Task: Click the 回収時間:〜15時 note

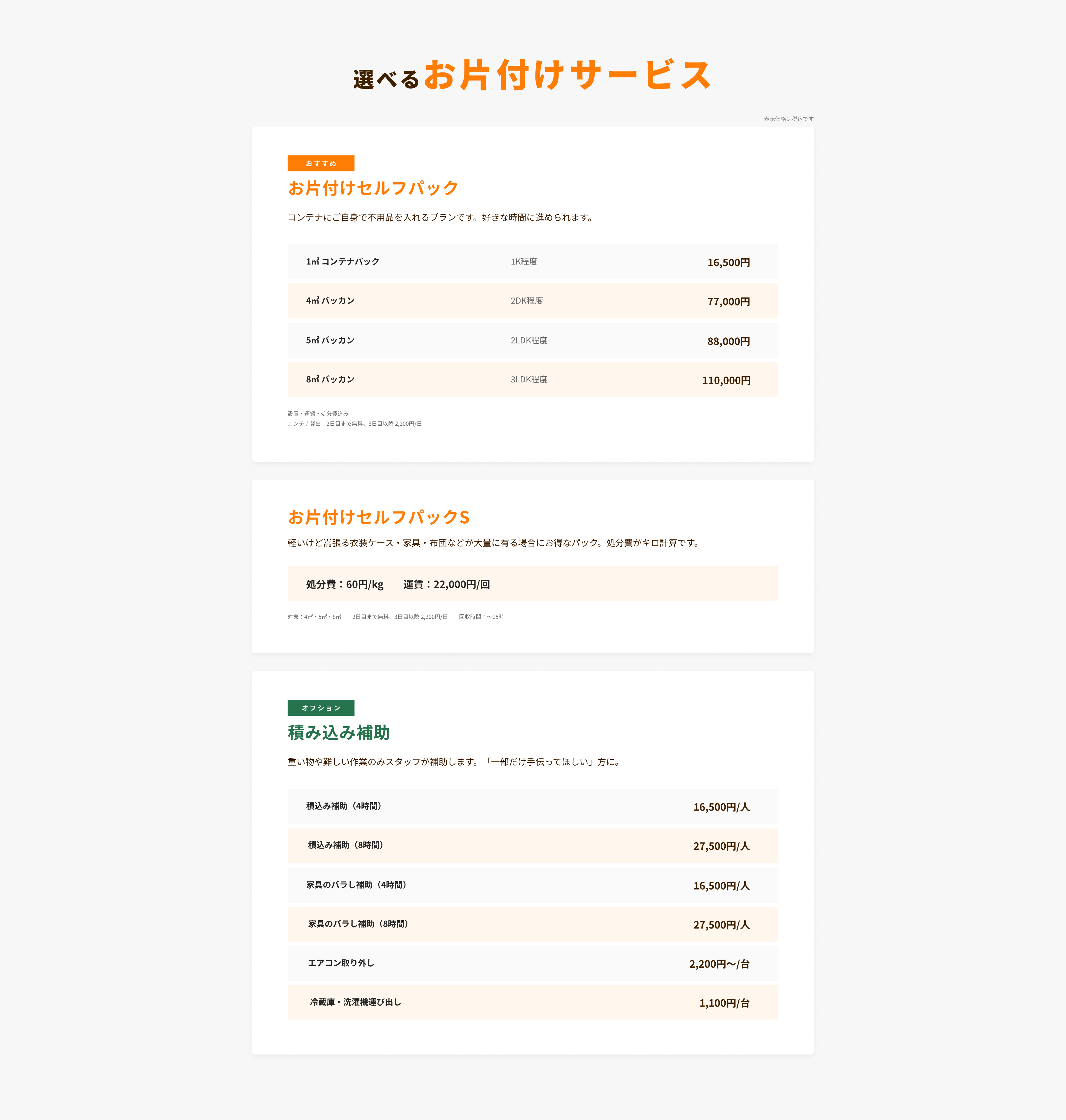Action: click(x=481, y=617)
